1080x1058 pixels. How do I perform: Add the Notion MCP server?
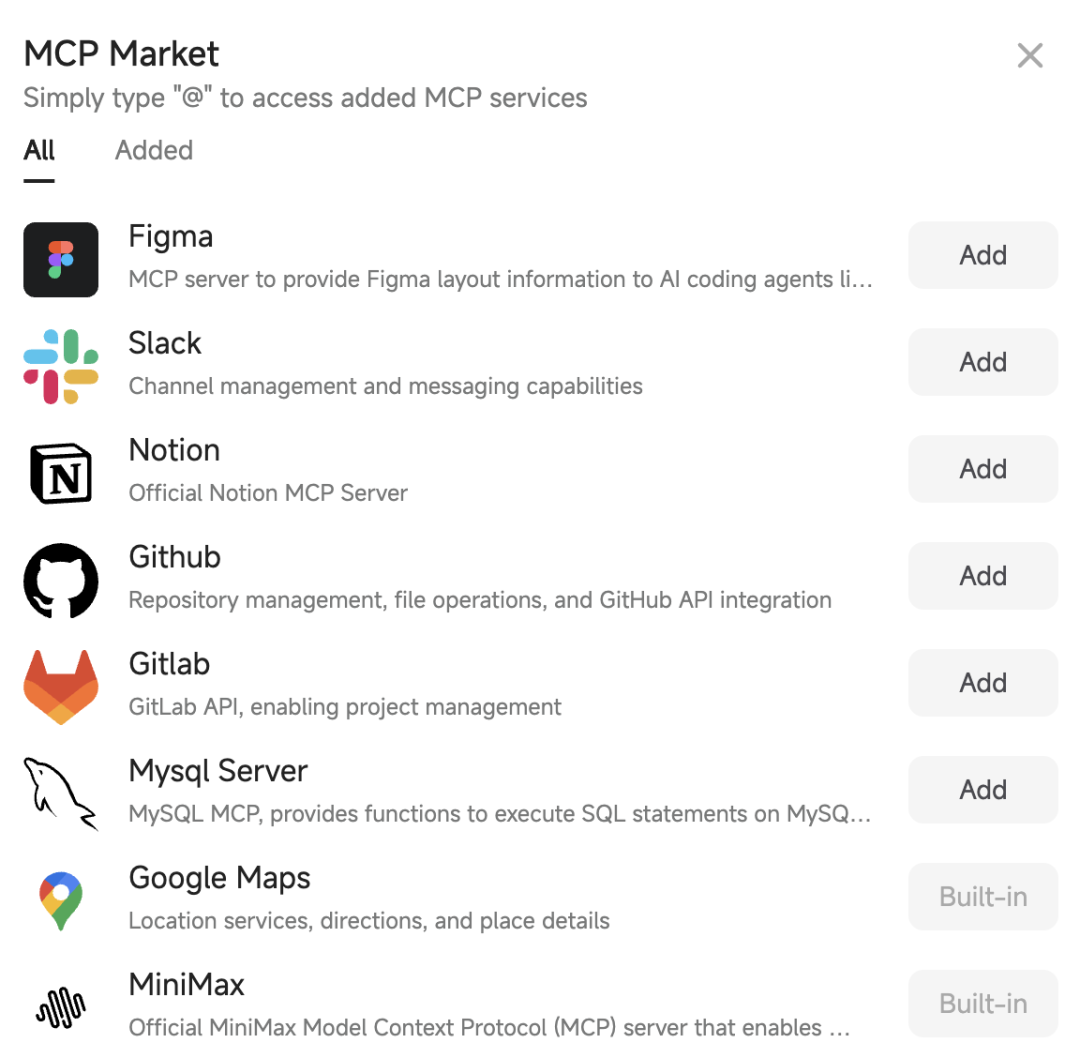983,469
